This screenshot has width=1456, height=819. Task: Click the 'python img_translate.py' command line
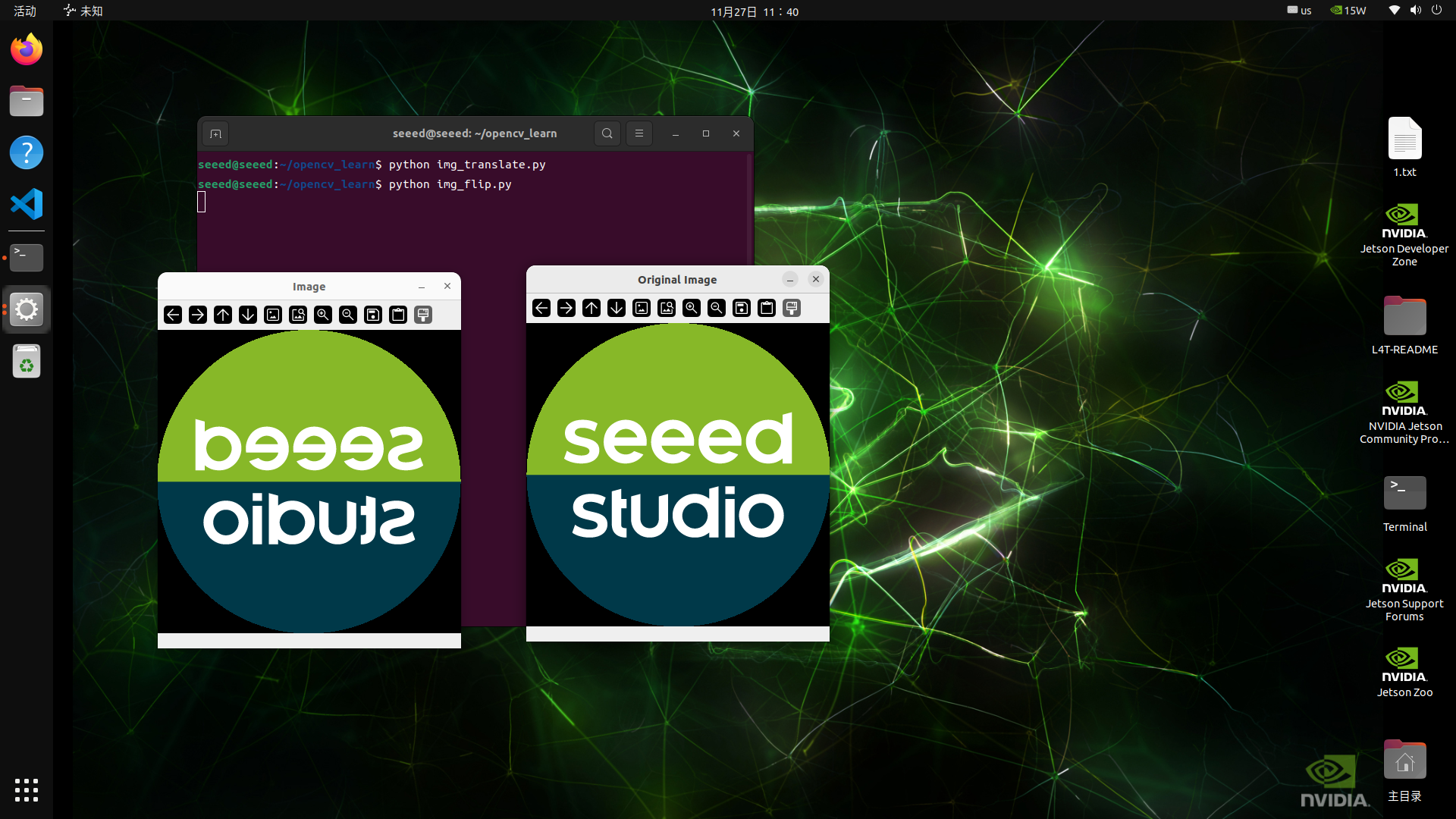point(467,165)
